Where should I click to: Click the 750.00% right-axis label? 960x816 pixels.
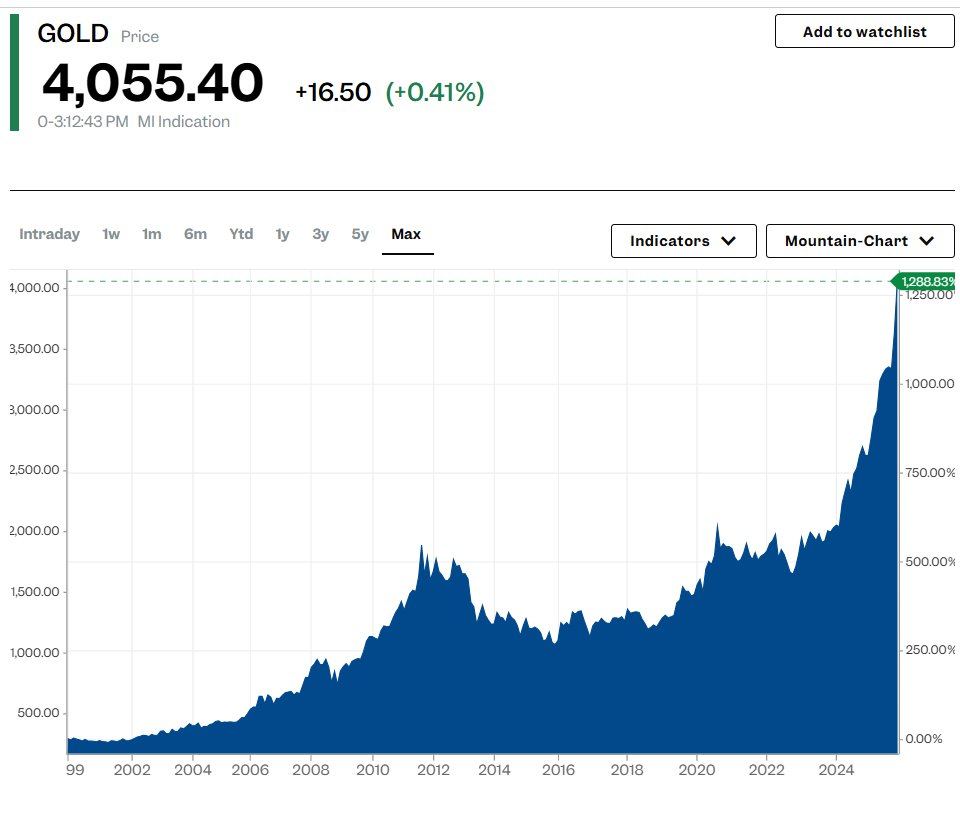point(930,473)
